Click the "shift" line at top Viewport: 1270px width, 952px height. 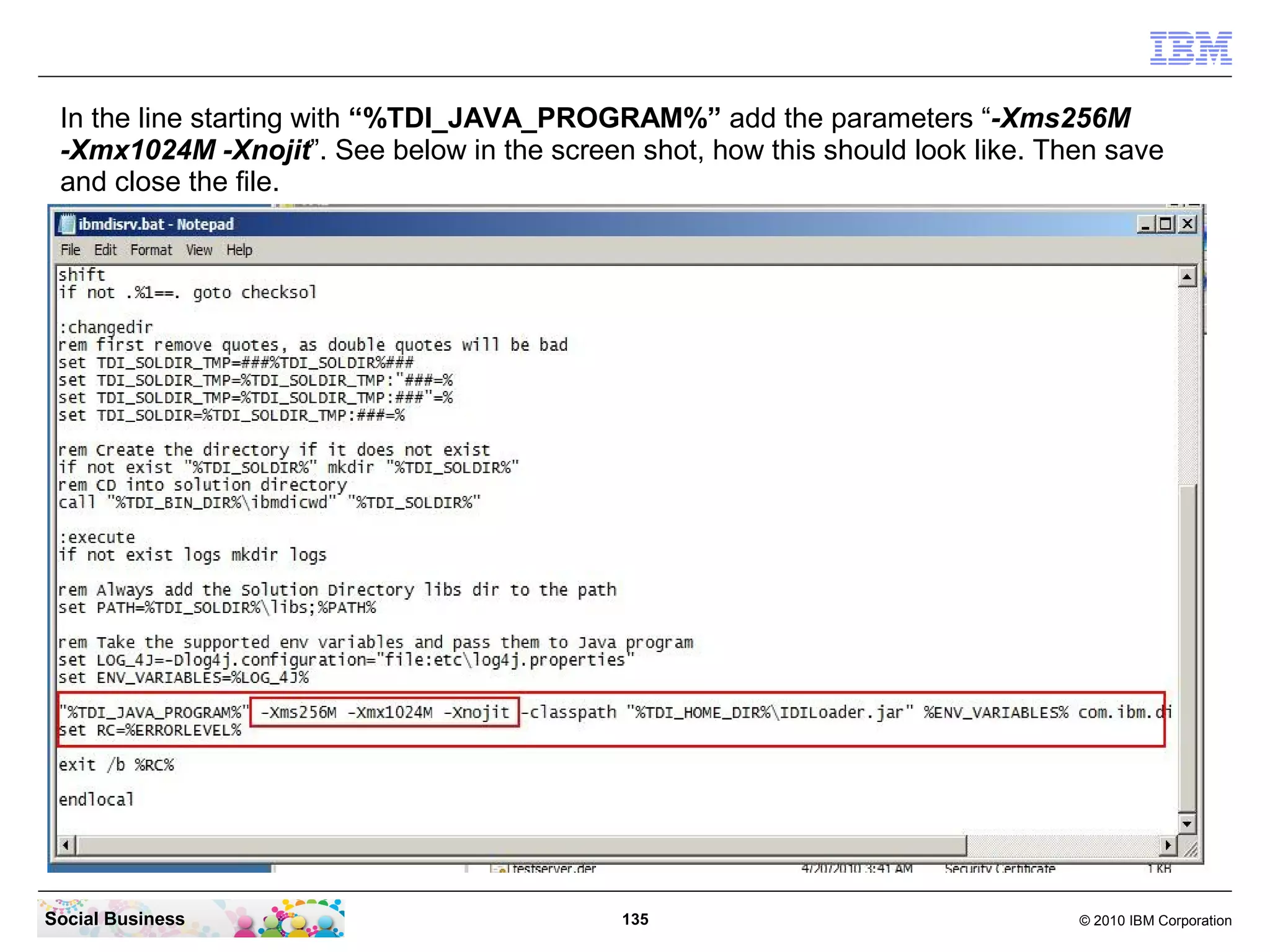pos(82,275)
